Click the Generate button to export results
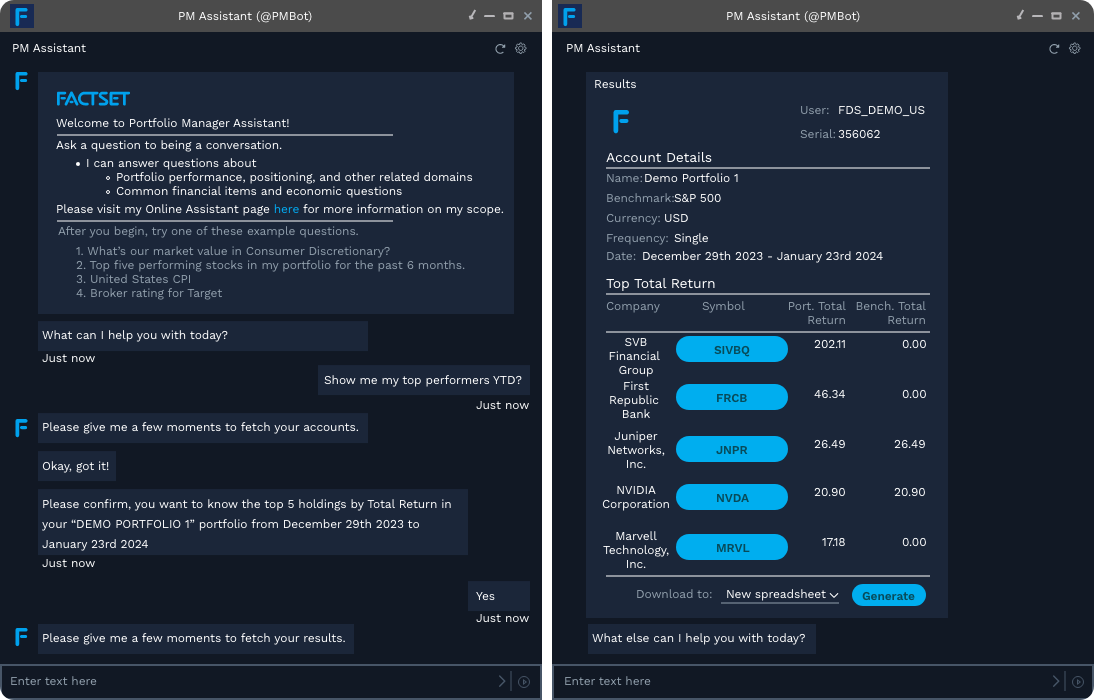This screenshot has height=700, width=1094. pyautogui.click(x=888, y=594)
